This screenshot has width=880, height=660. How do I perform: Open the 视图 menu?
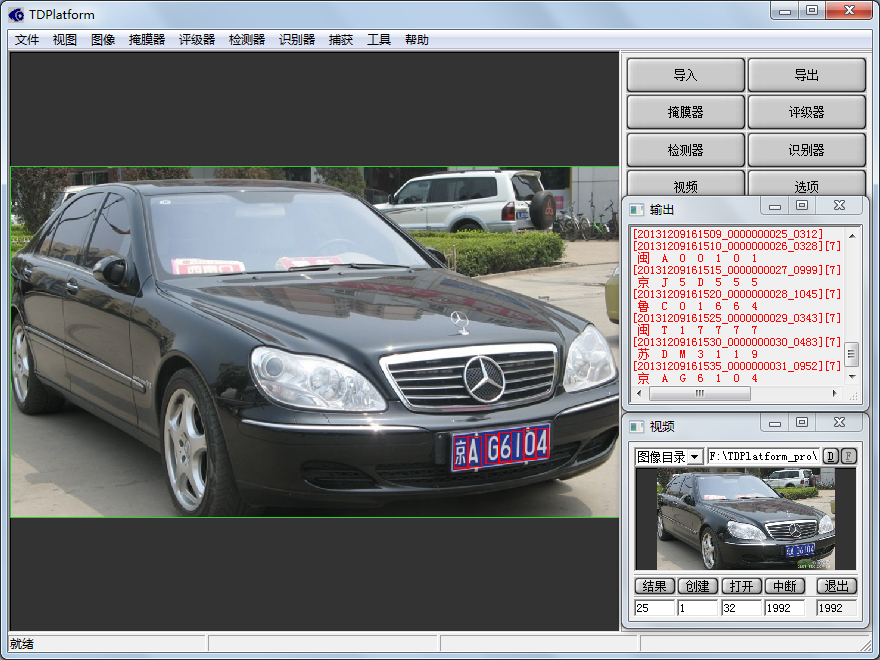(x=65, y=40)
